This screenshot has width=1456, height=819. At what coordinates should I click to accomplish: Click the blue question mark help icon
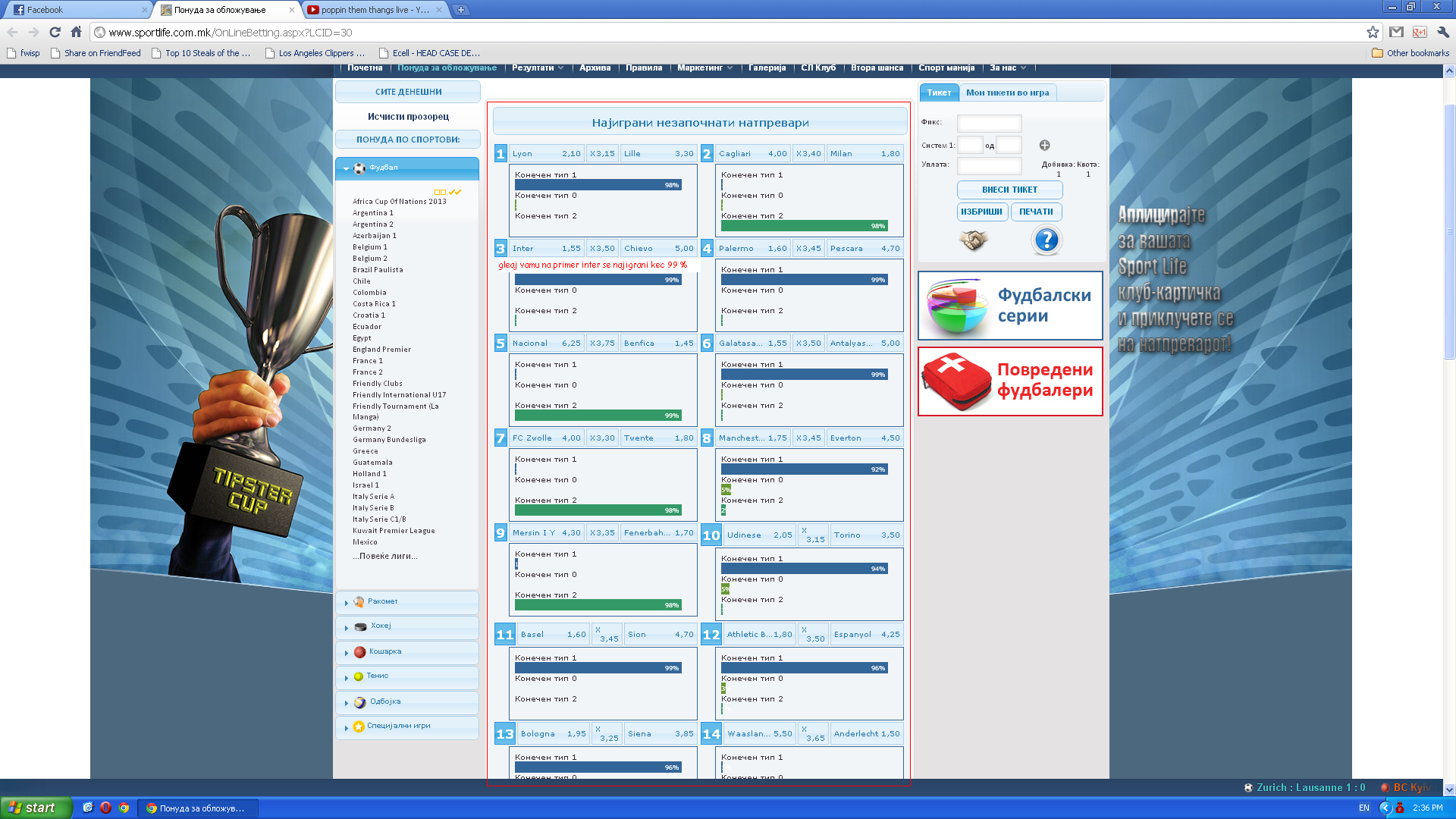point(1046,240)
